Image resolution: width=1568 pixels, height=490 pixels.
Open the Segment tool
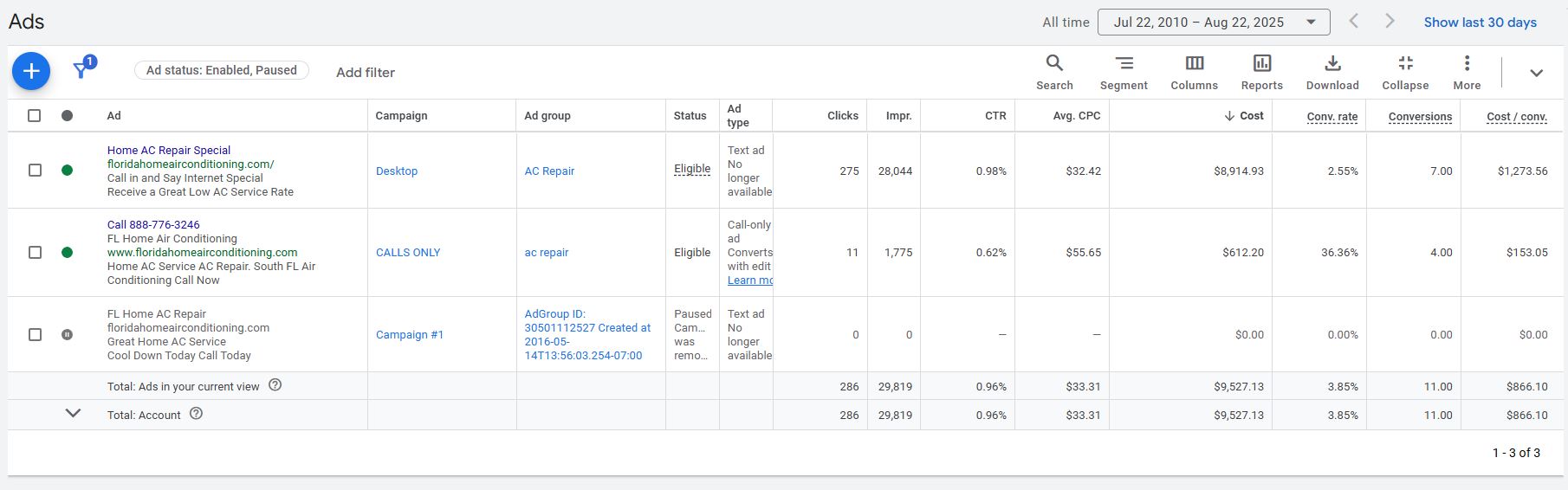(x=1124, y=72)
